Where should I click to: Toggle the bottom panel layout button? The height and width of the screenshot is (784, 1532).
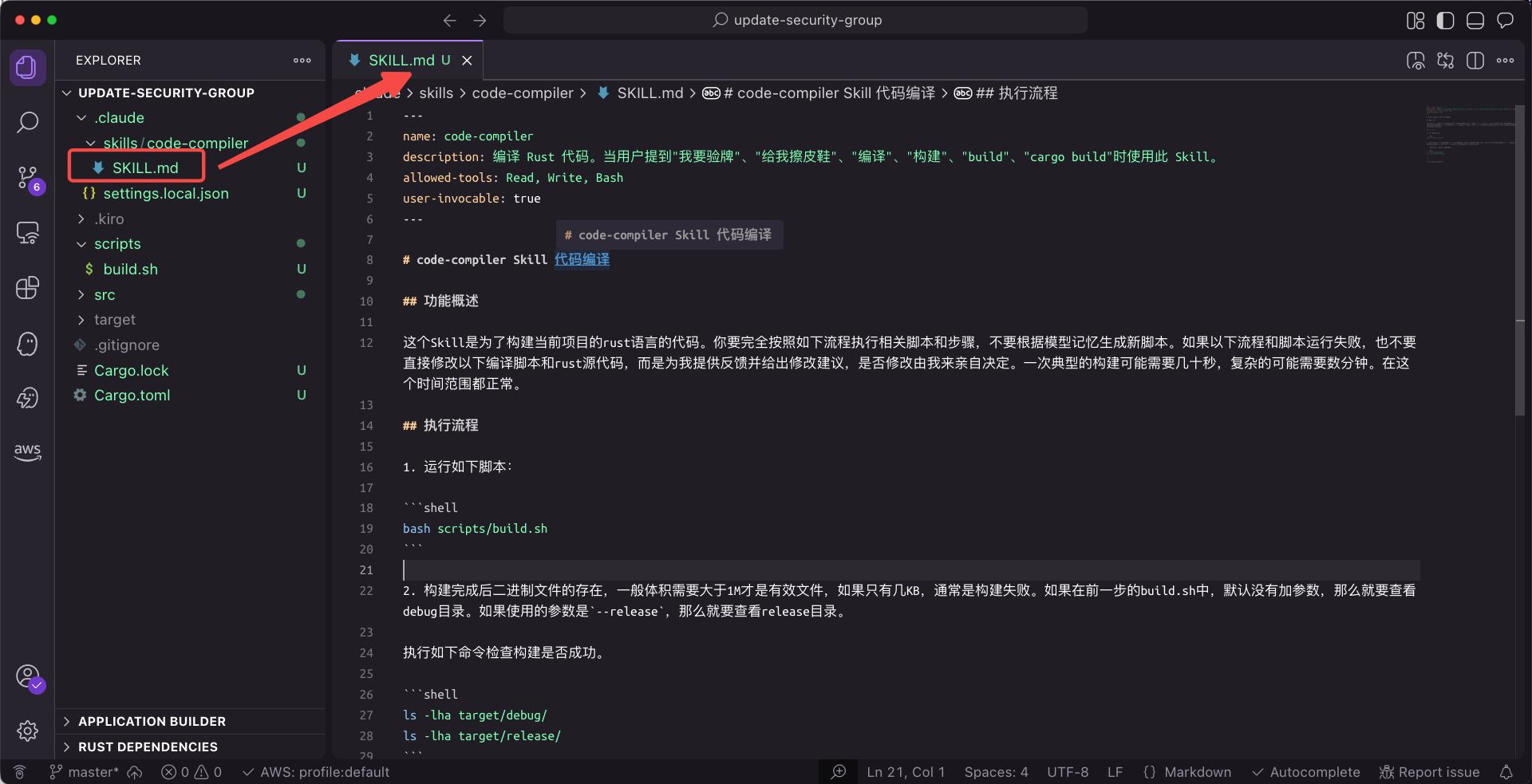[1475, 21]
